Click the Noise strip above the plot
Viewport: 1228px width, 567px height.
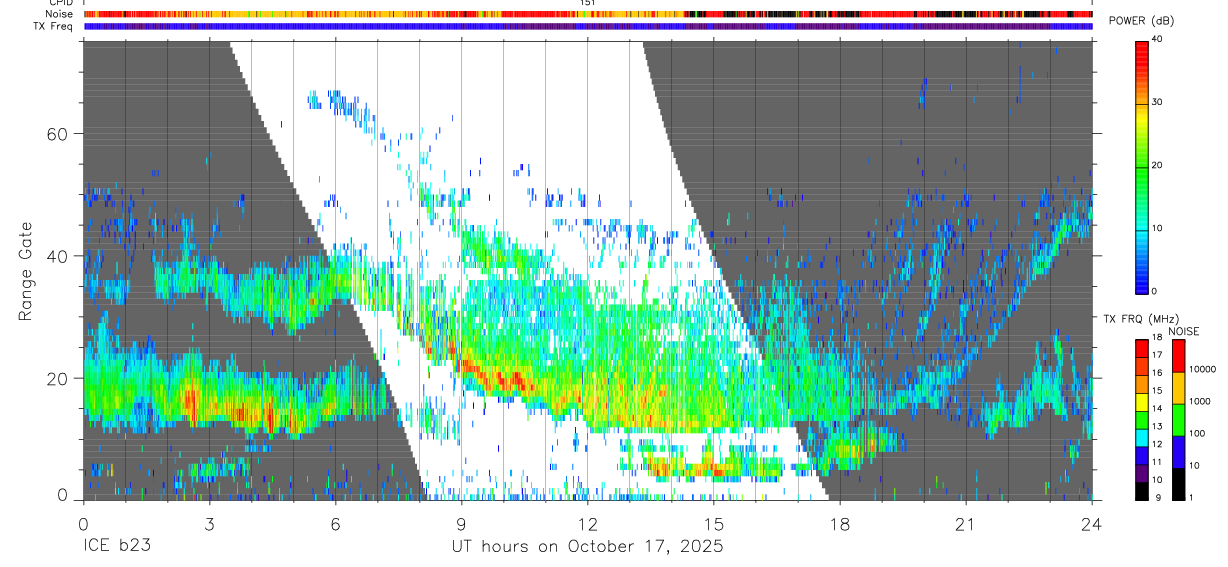tap(588, 14)
